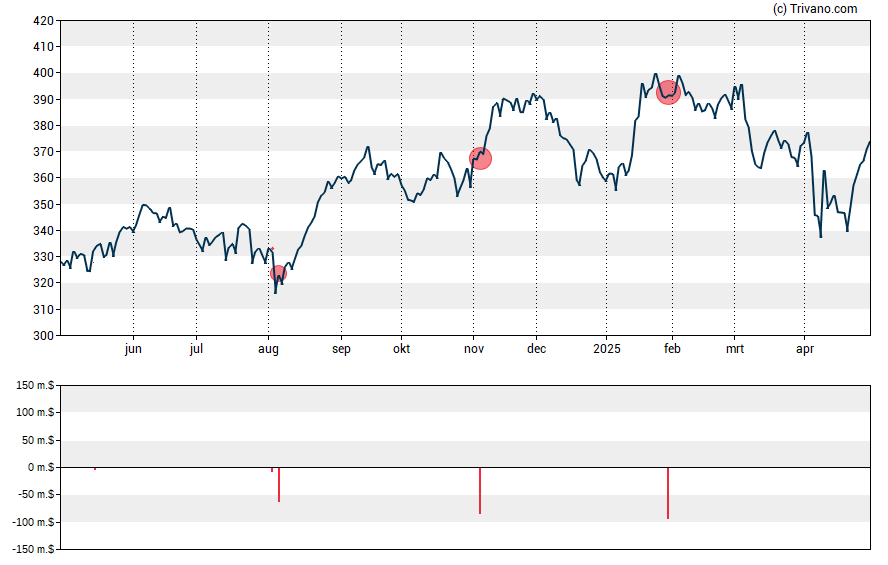Click the '-50 m.$' volume axis label

(x=36, y=494)
